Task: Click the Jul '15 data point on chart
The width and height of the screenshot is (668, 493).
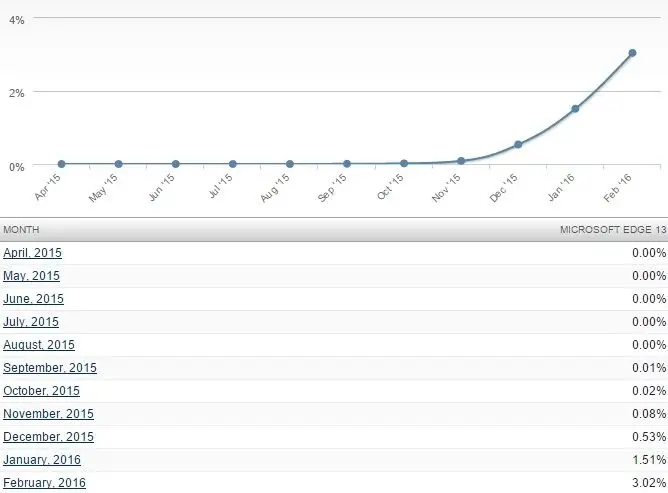Action: click(x=233, y=164)
